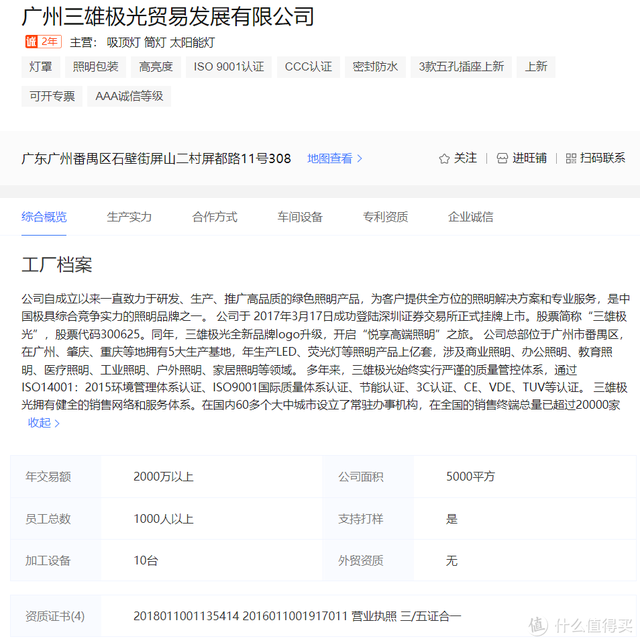
Task: Select the 灯罩 tag
Action: [41, 67]
